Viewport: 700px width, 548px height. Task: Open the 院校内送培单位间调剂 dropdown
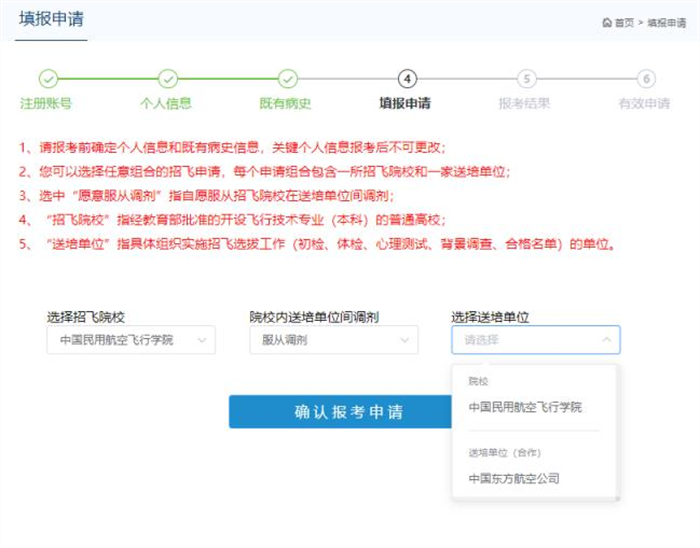[333, 340]
